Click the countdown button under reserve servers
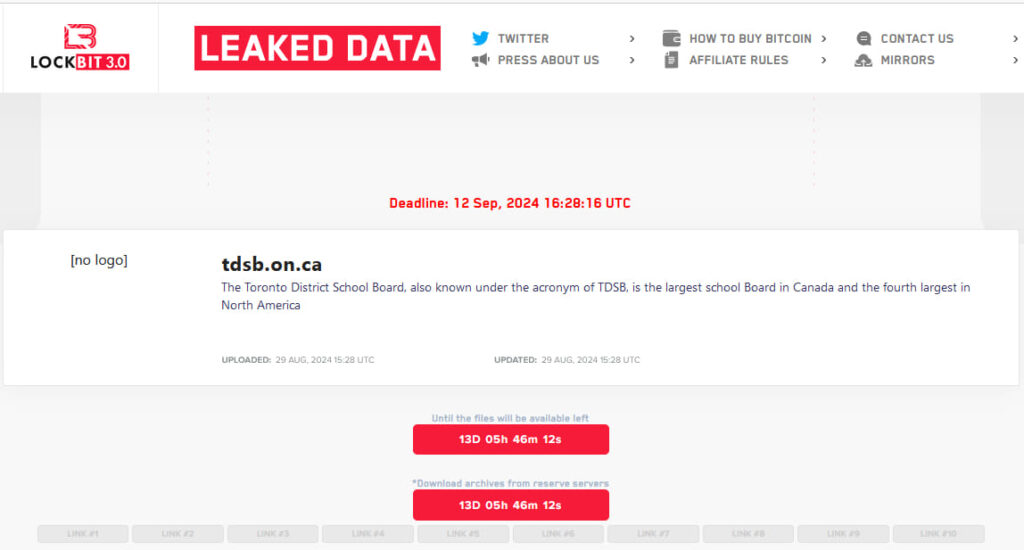1024x550 pixels. pyautogui.click(x=511, y=505)
